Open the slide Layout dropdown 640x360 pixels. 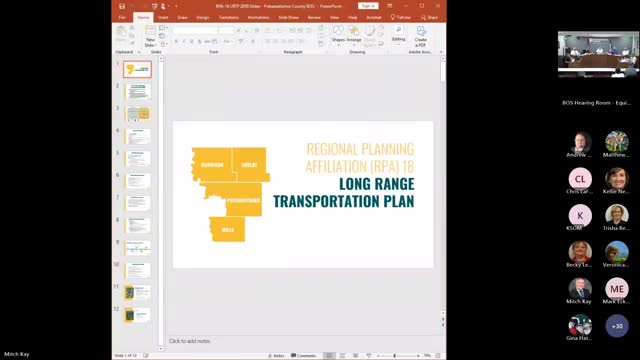click(163, 28)
